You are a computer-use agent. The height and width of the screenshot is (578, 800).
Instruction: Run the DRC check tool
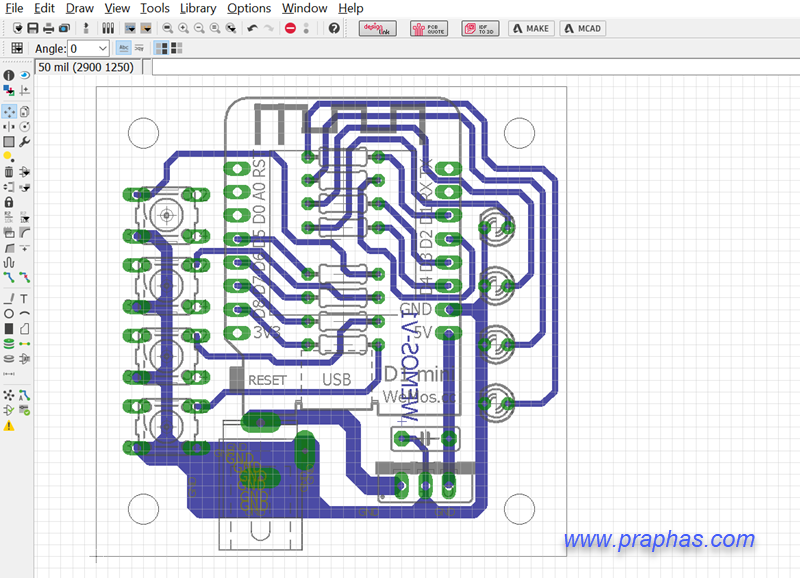click(24, 410)
